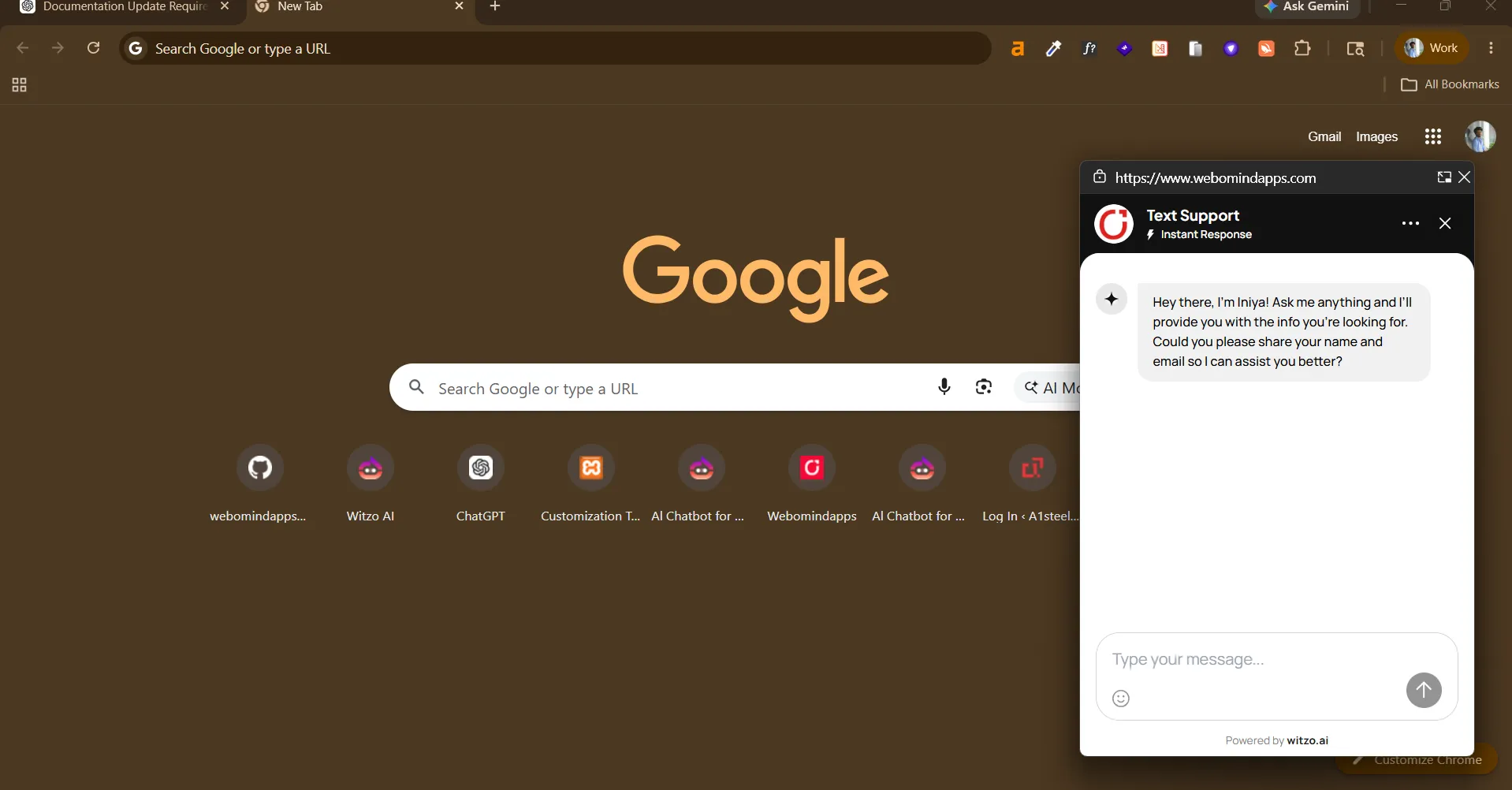This screenshot has height=790, width=1512.
Task: Open the Log In A1steel shortcut
Action: (1031, 483)
